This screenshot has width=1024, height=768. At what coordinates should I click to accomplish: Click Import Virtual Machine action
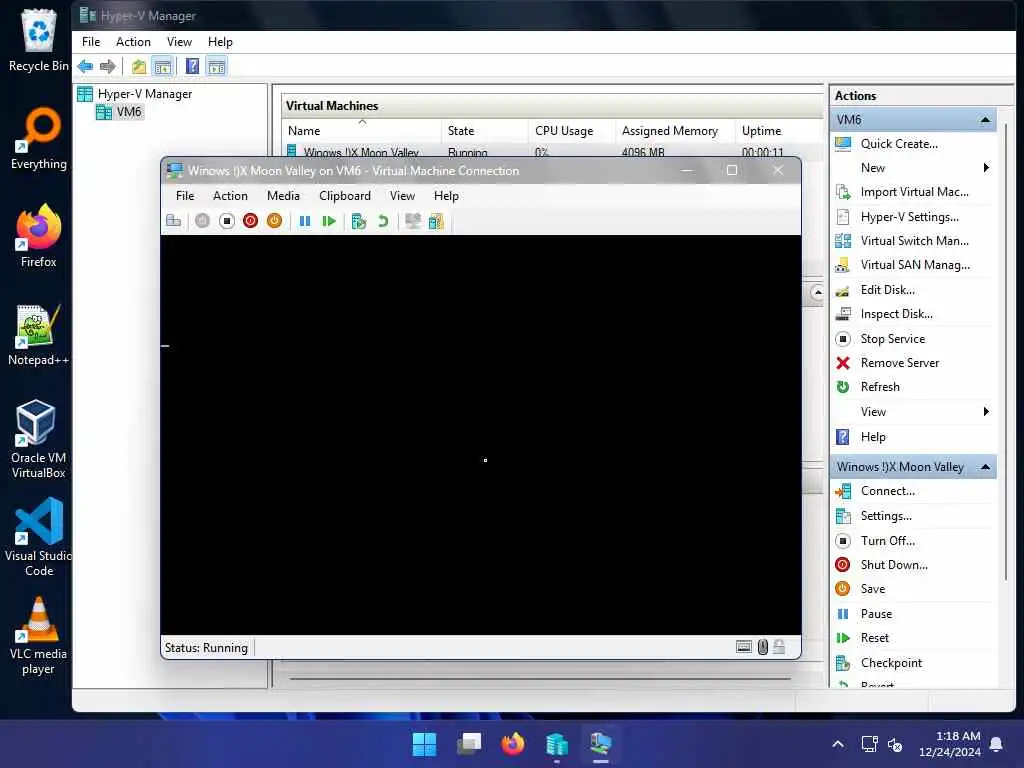(x=914, y=192)
